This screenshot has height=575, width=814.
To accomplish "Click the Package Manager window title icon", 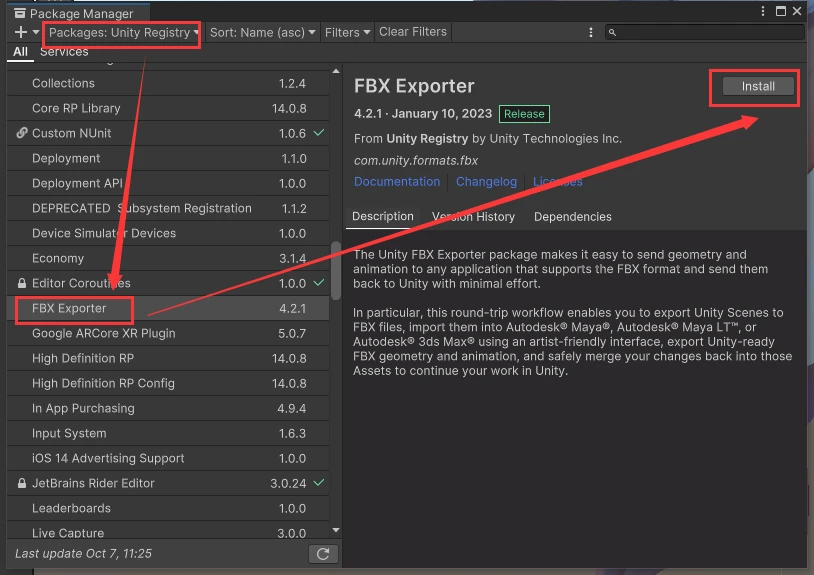I will tap(20, 13).
